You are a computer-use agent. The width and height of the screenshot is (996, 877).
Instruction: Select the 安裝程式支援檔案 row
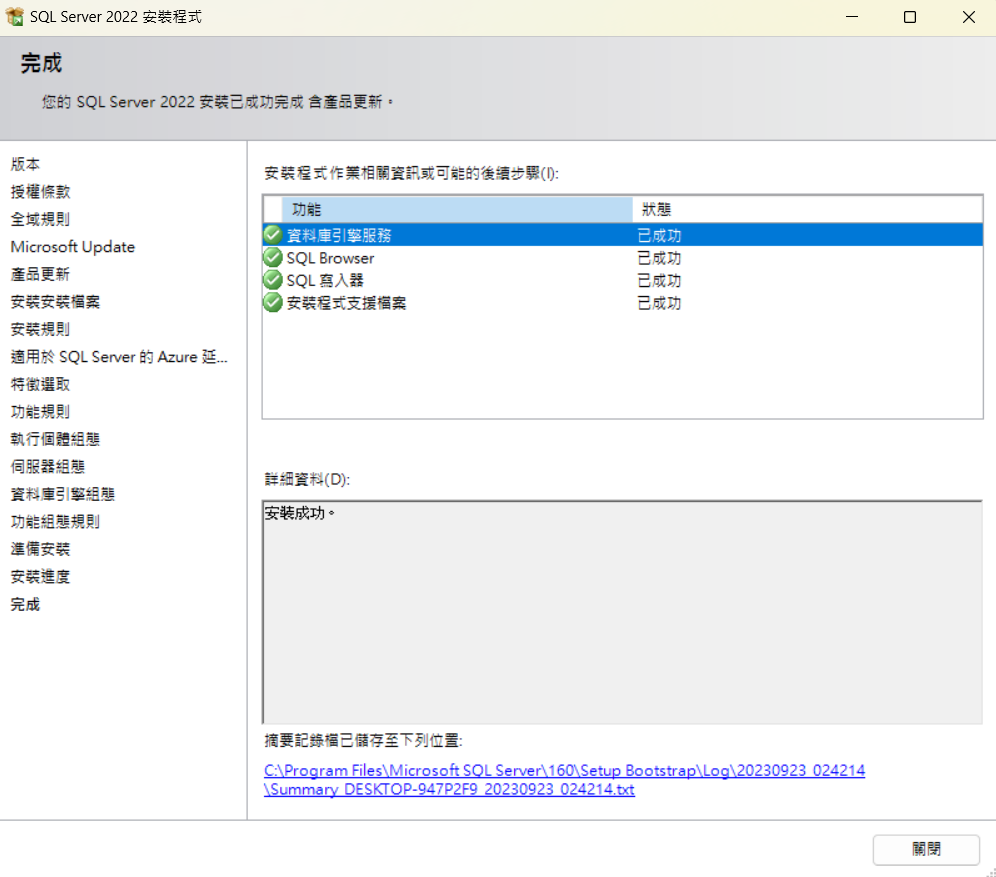coord(622,303)
